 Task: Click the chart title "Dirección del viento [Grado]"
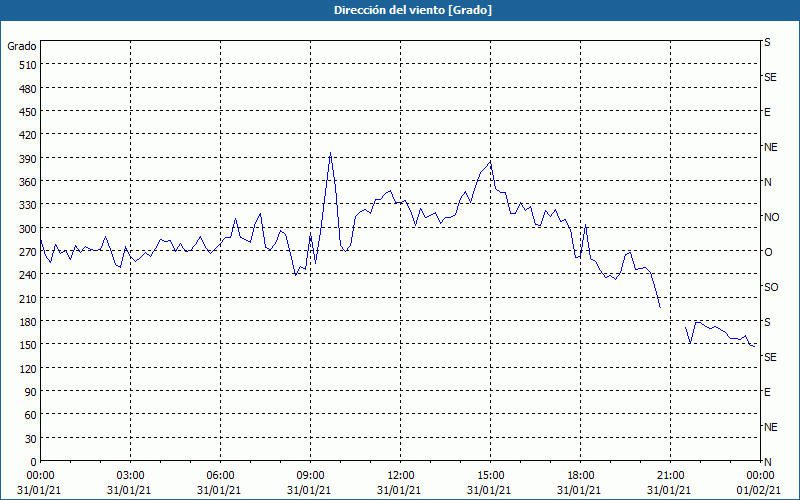click(413, 10)
